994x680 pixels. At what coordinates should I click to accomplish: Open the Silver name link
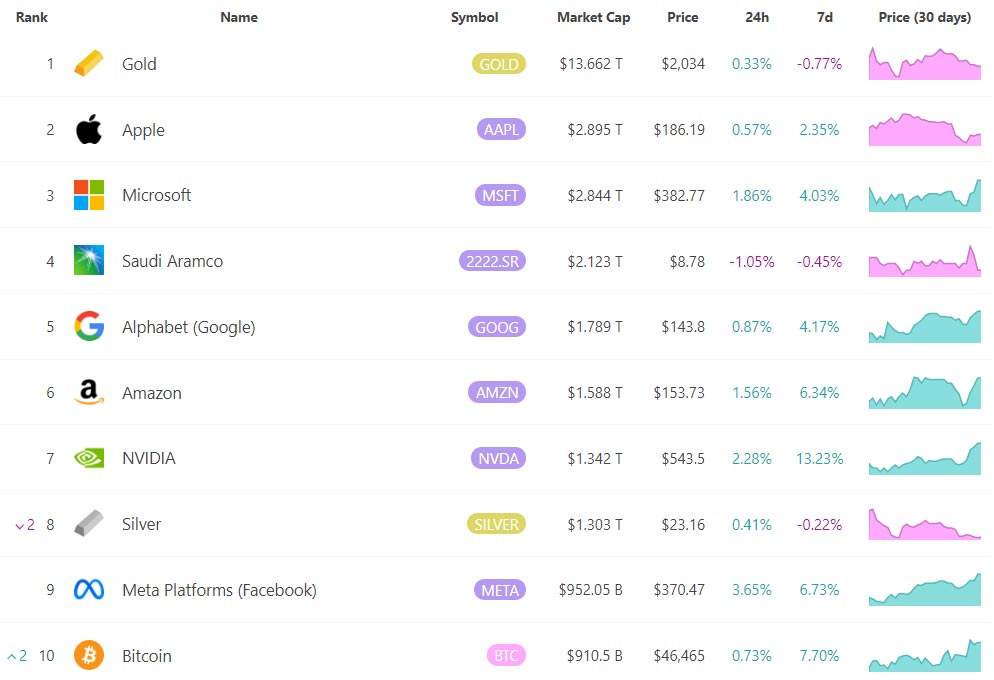[x=141, y=524]
